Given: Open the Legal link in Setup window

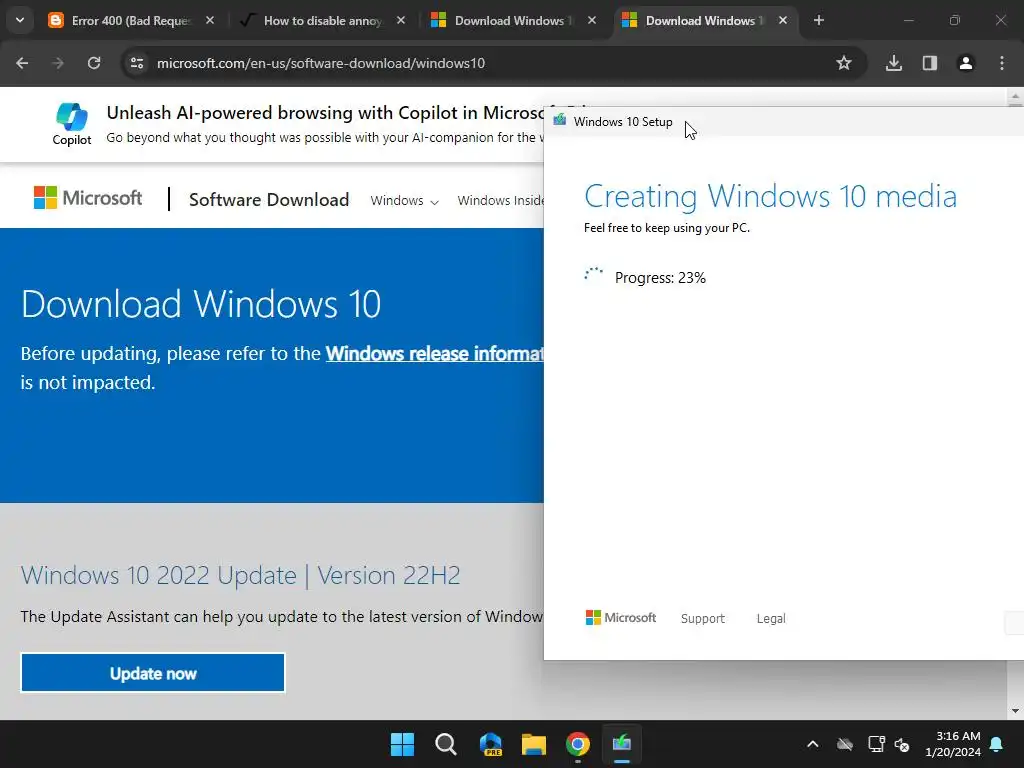Looking at the screenshot, I should (x=771, y=618).
